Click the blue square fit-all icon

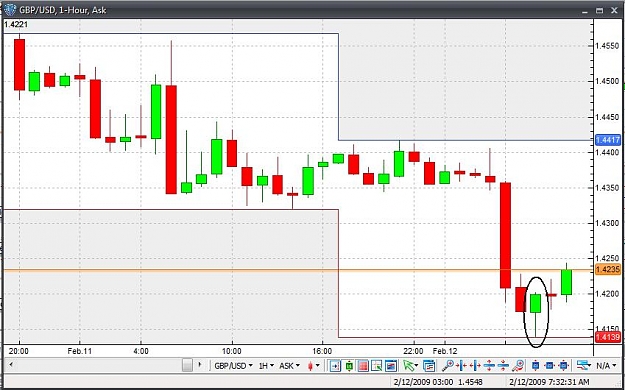(563, 365)
